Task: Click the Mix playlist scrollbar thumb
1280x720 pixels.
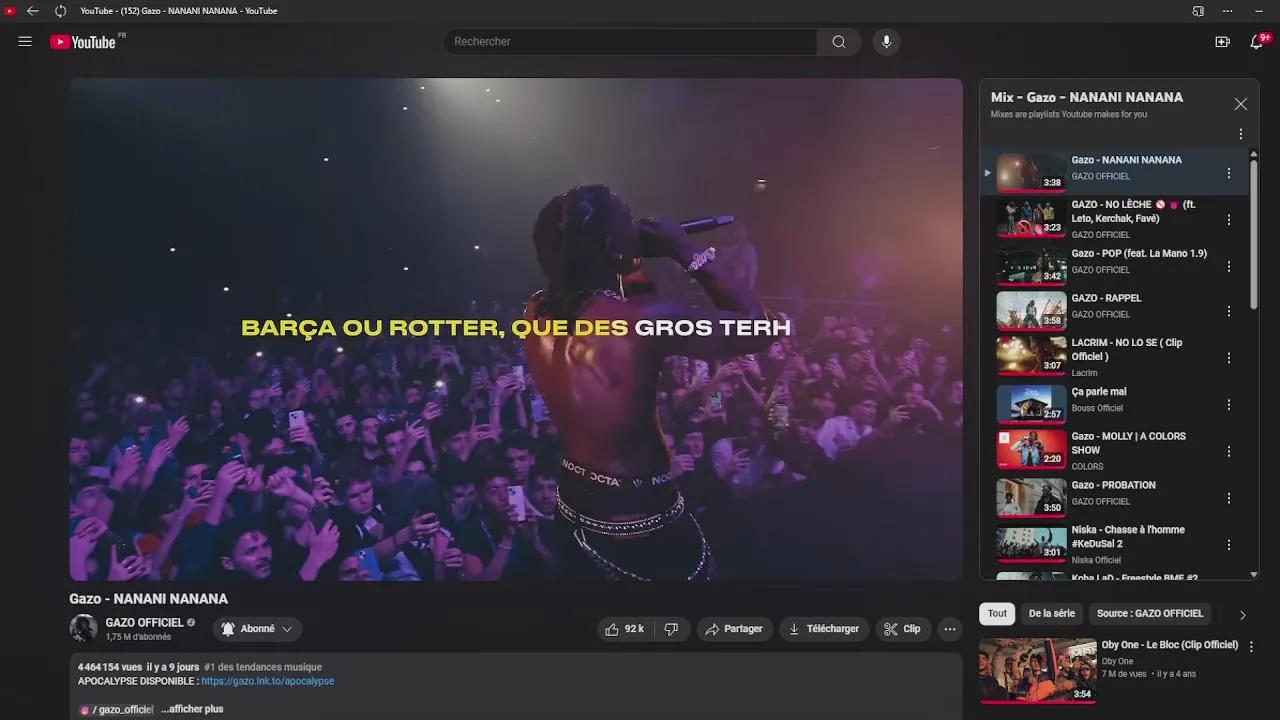Action: point(1254,235)
